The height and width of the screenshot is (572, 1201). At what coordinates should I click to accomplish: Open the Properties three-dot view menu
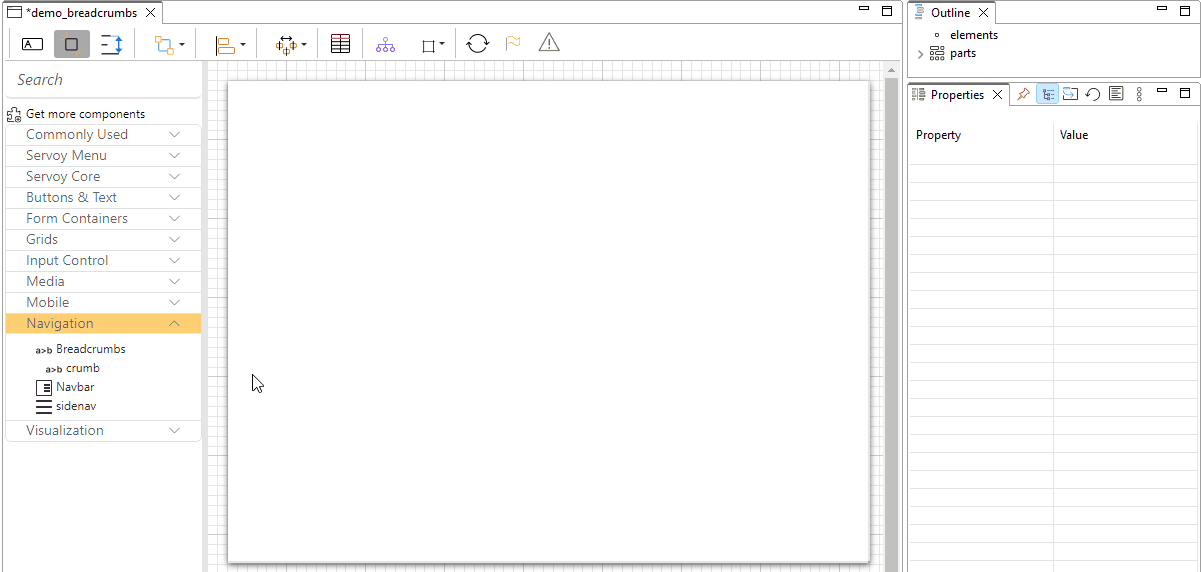point(1139,94)
